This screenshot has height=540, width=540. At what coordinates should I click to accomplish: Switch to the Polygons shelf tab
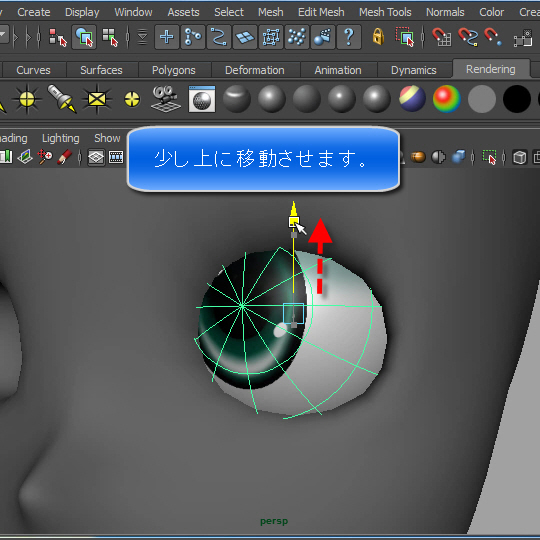coord(174,70)
